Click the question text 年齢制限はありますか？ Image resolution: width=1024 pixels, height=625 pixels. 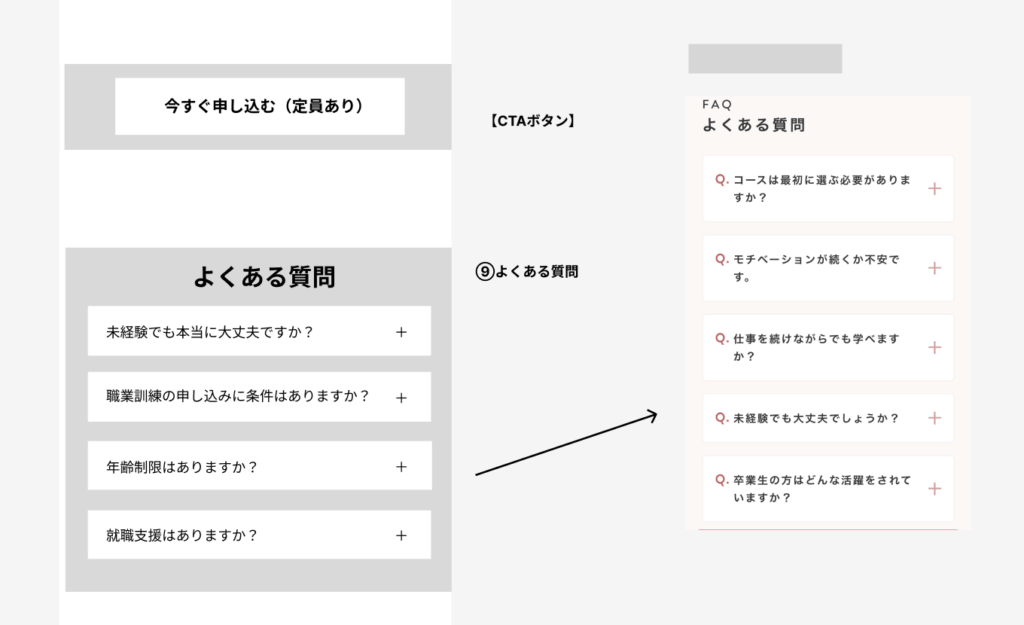click(x=182, y=466)
